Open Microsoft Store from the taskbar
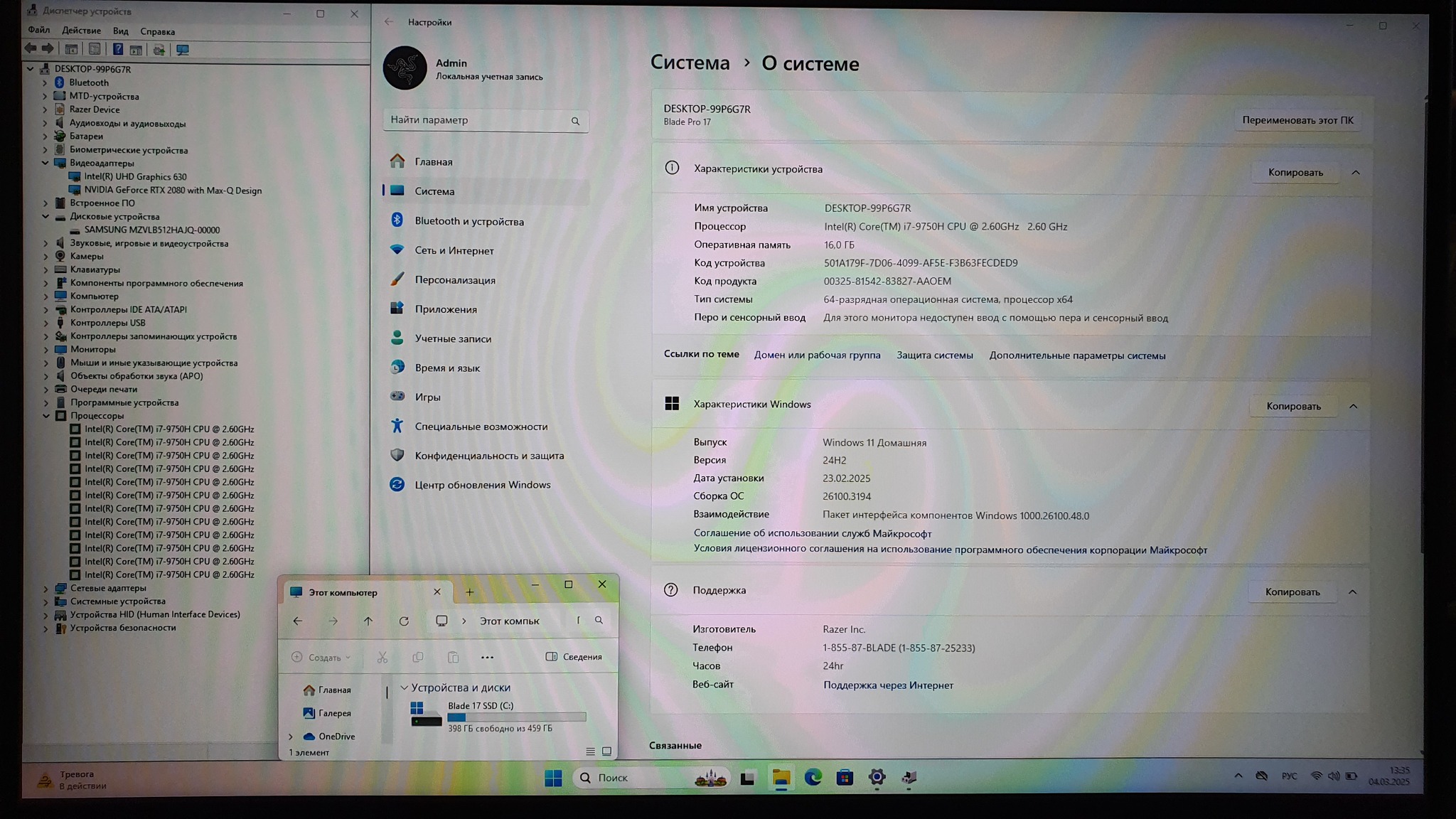Image resolution: width=1456 pixels, height=819 pixels. [845, 778]
